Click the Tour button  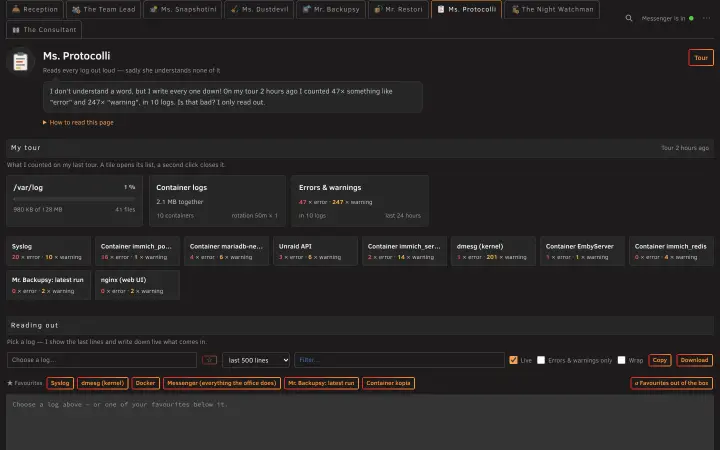[701, 58]
